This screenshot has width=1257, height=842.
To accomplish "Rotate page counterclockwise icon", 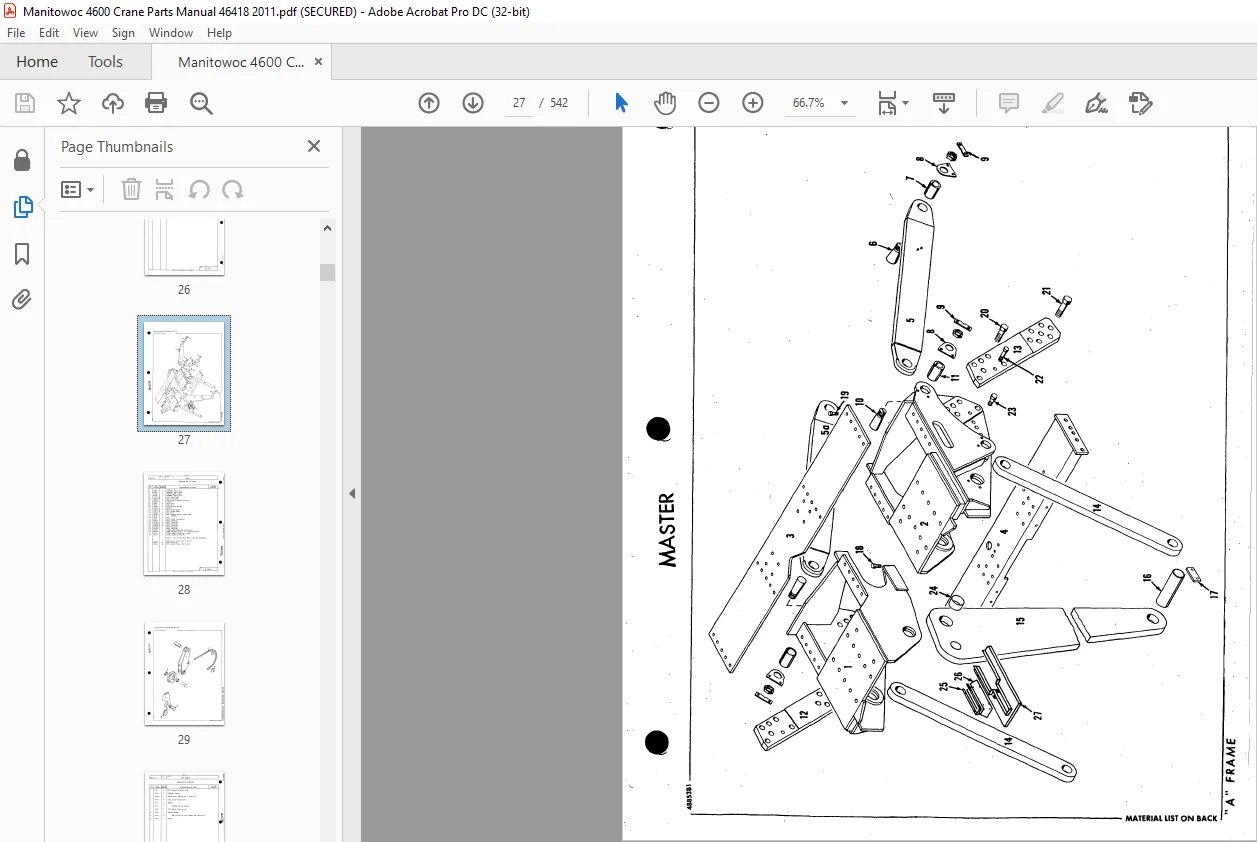I will (x=199, y=189).
